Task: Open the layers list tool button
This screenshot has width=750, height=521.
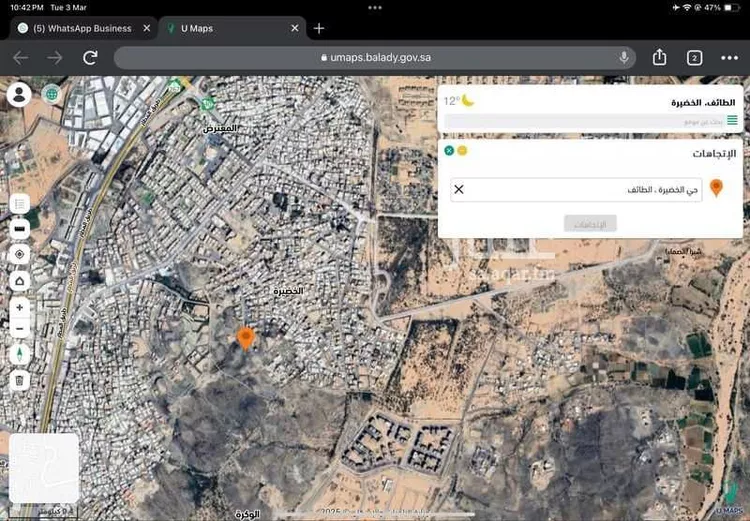Action: [20, 205]
